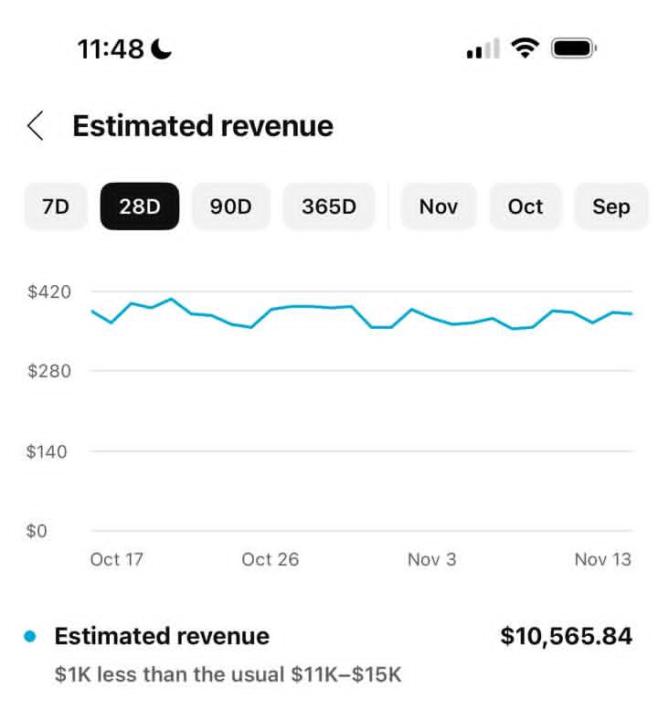This screenshot has width=658, height=720.
Task: Switch to the 90D range
Action: coord(231,207)
